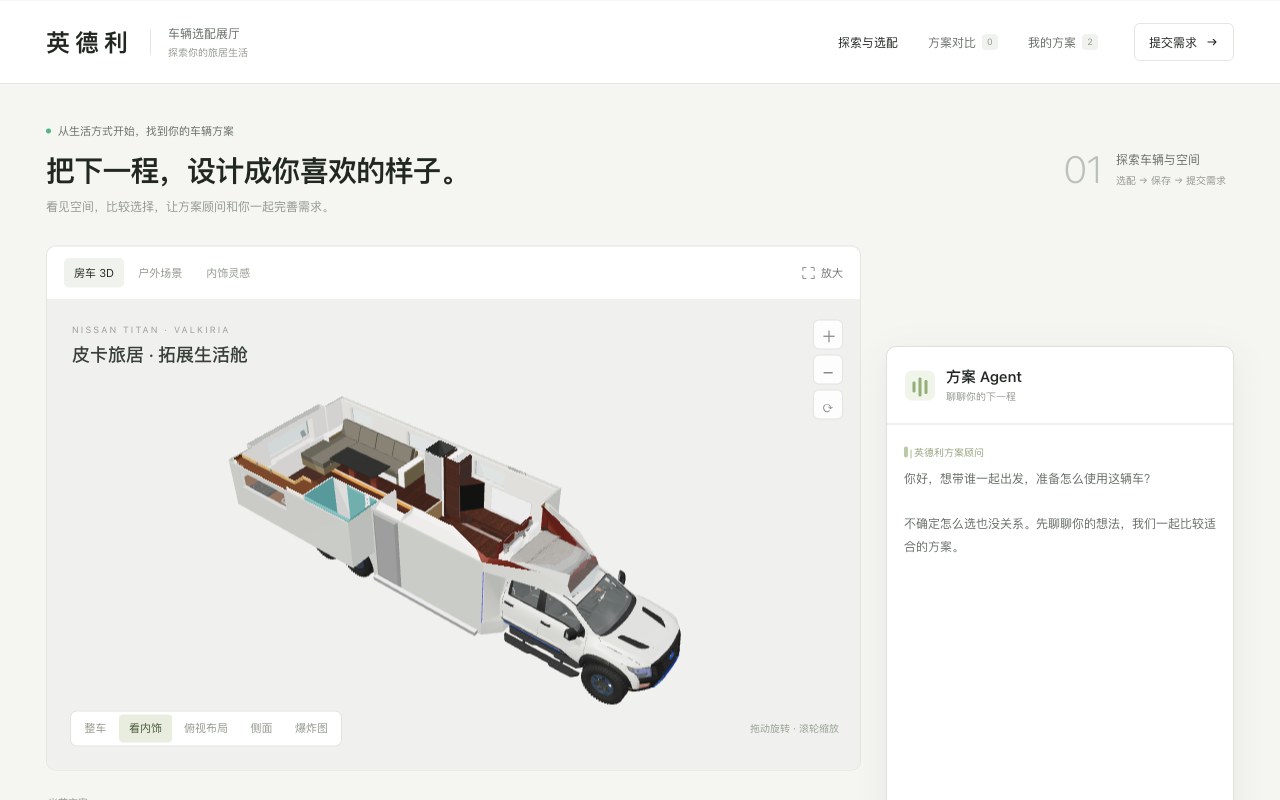1280x800 pixels.
Task: Click the 探索车辆与空间 step label
Action: (x=1158, y=159)
